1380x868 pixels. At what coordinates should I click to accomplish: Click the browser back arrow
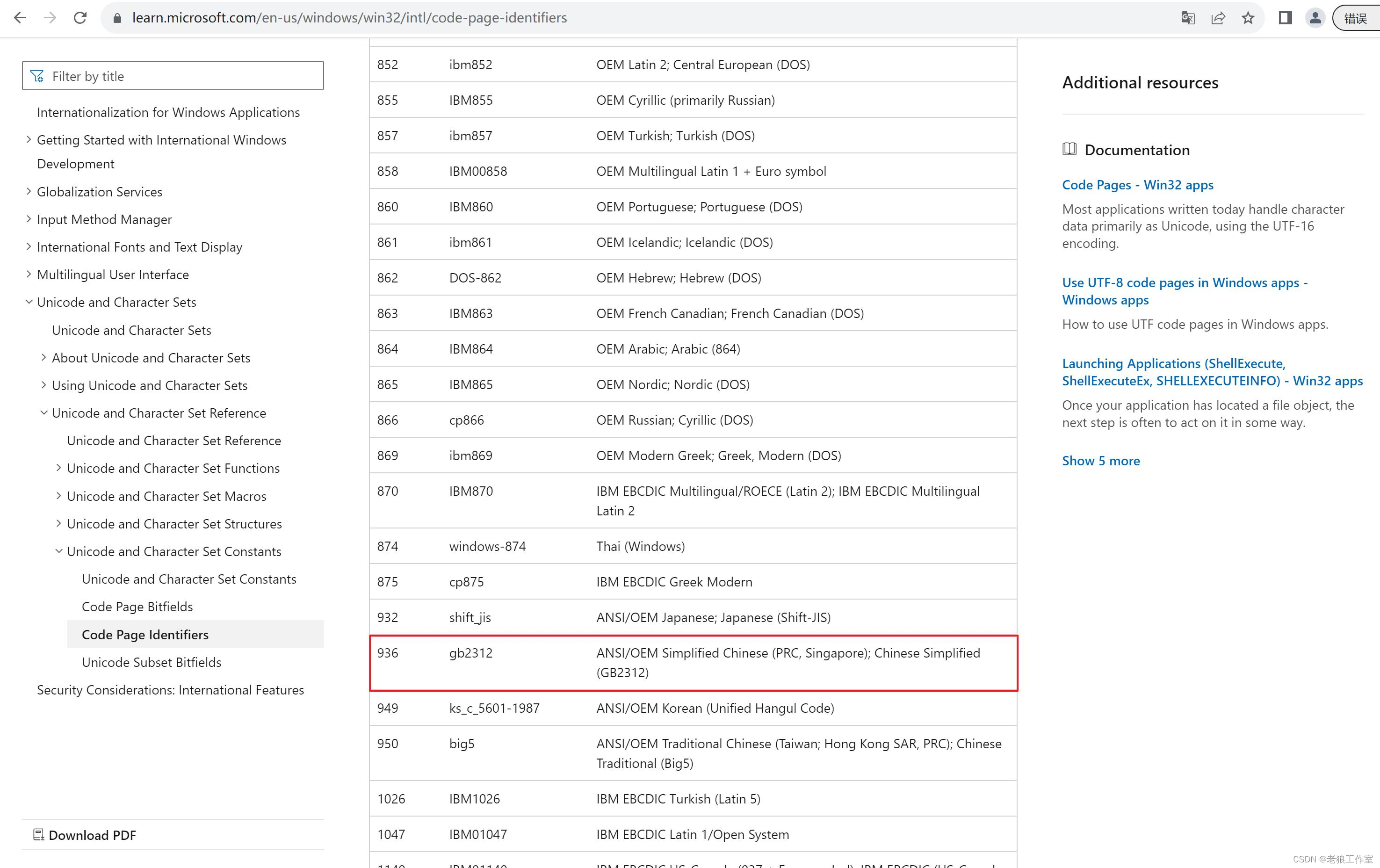pyautogui.click(x=20, y=18)
